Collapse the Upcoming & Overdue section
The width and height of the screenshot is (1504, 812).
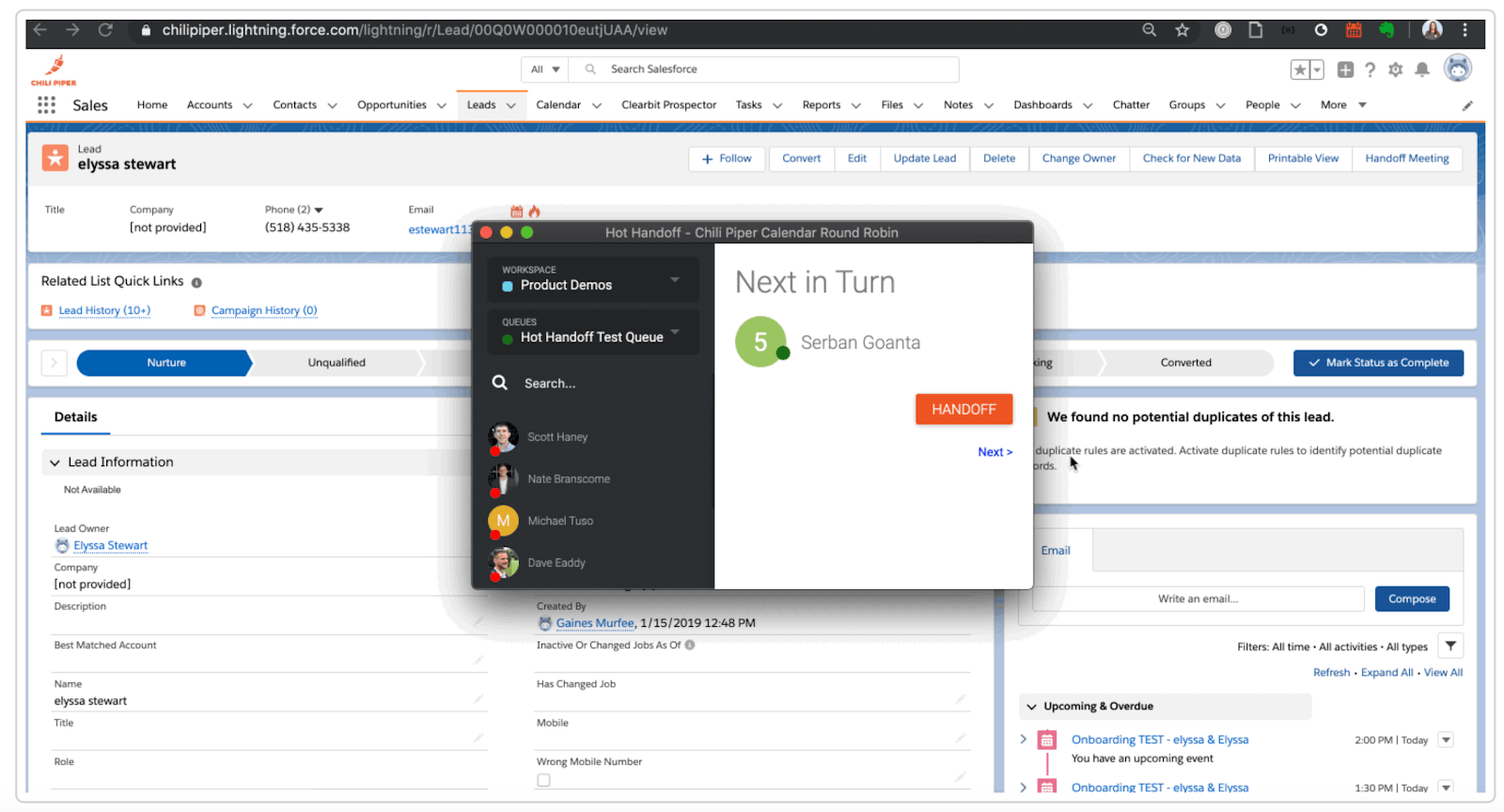point(1031,707)
